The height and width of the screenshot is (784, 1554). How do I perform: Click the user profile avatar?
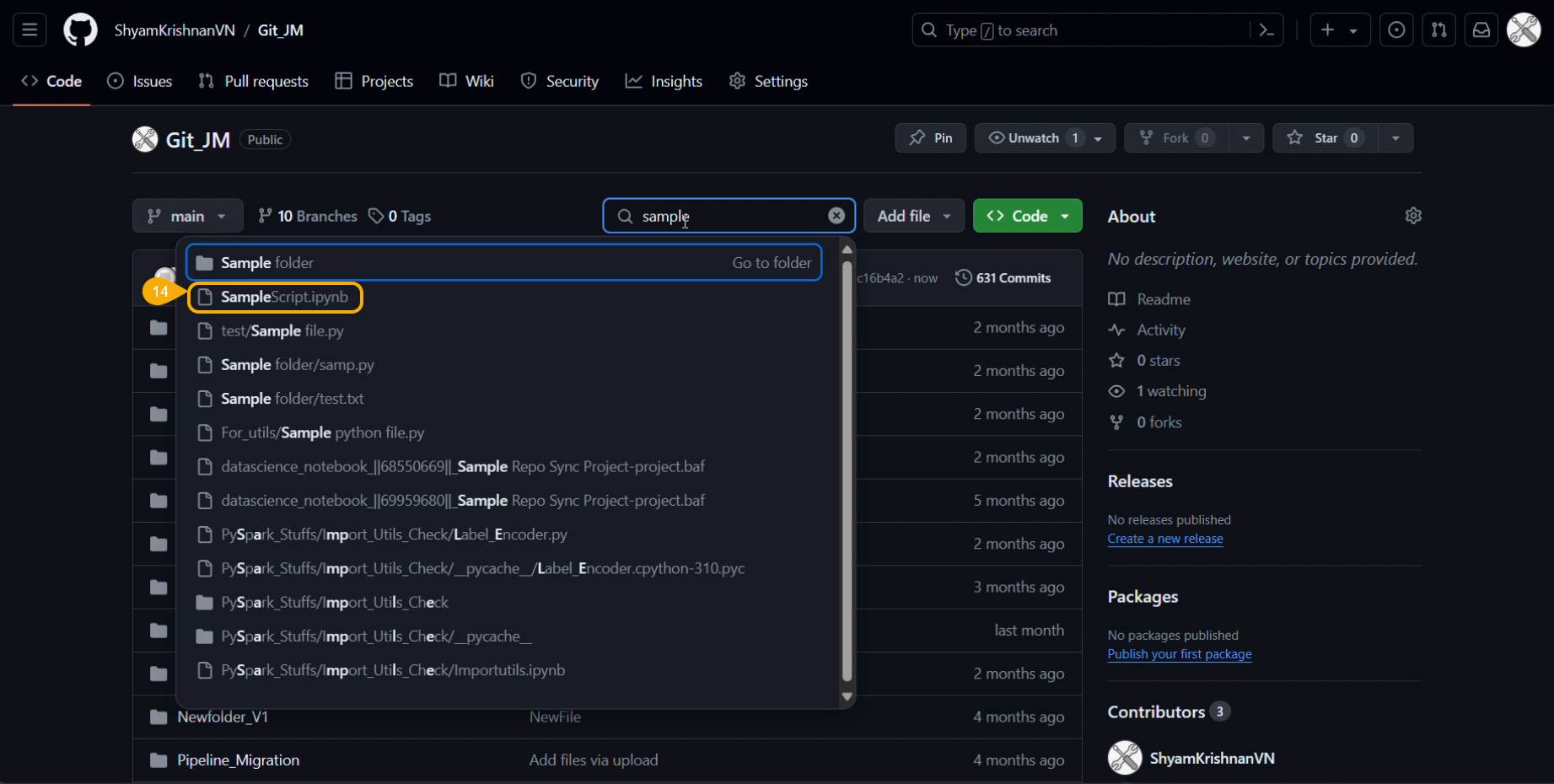[1524, 30]
